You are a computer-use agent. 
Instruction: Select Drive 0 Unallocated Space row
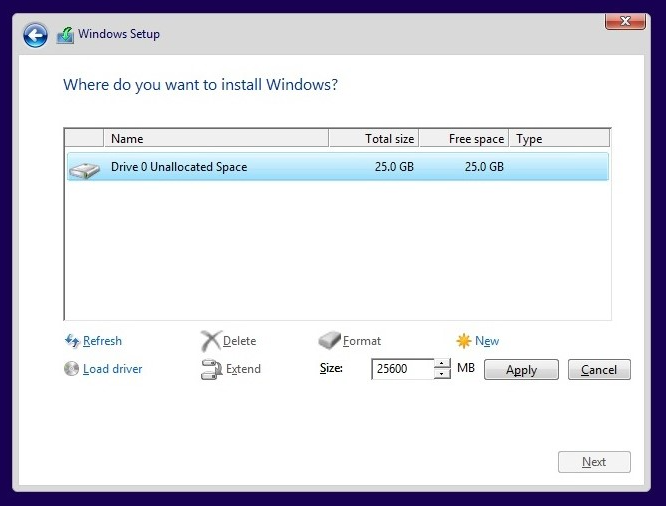[338, 167]
